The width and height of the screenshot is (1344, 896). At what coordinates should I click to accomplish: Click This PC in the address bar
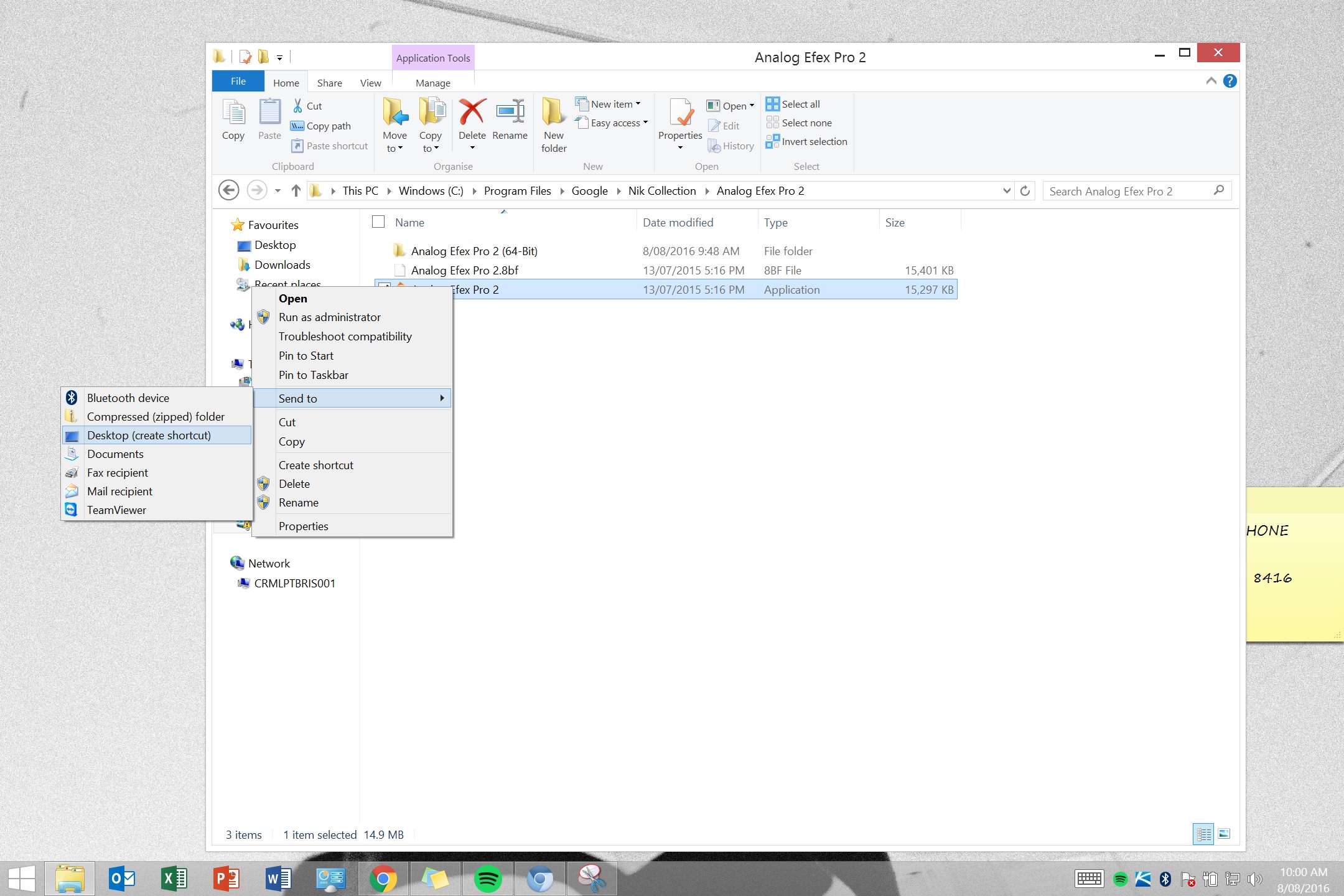pos(360,190)
